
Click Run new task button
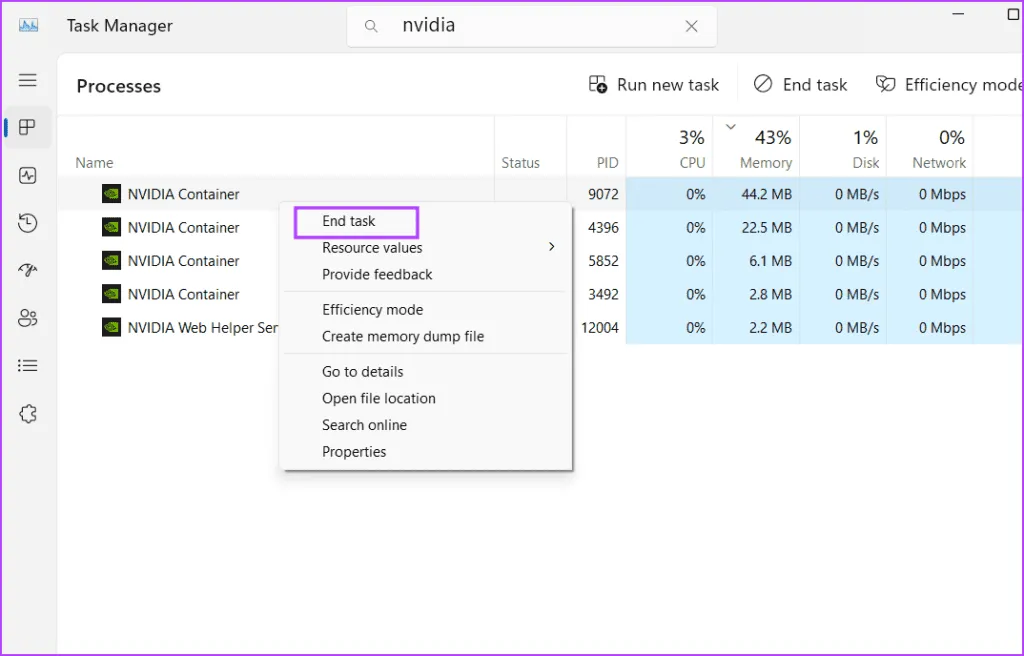click(654, 85)
